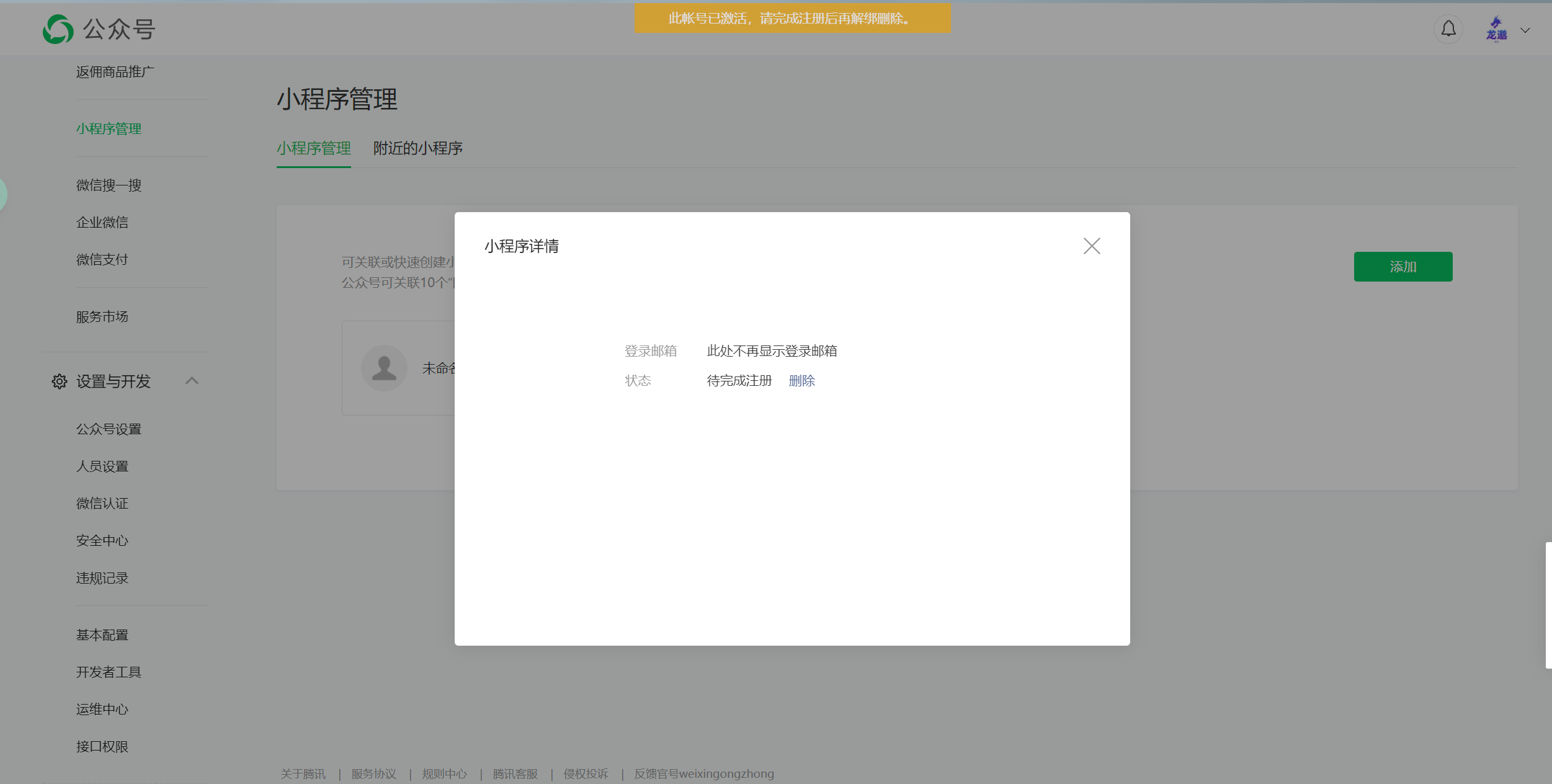The image size is (1552, 784).
Task: Open 微信搜一搜 in sidebar
Action: [109, 185]
